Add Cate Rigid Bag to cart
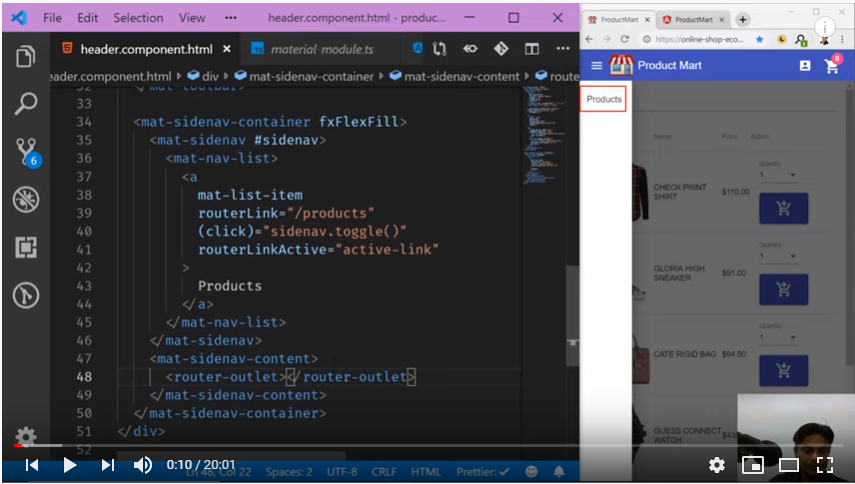This screenshot has width=855, height=484. 783,370
